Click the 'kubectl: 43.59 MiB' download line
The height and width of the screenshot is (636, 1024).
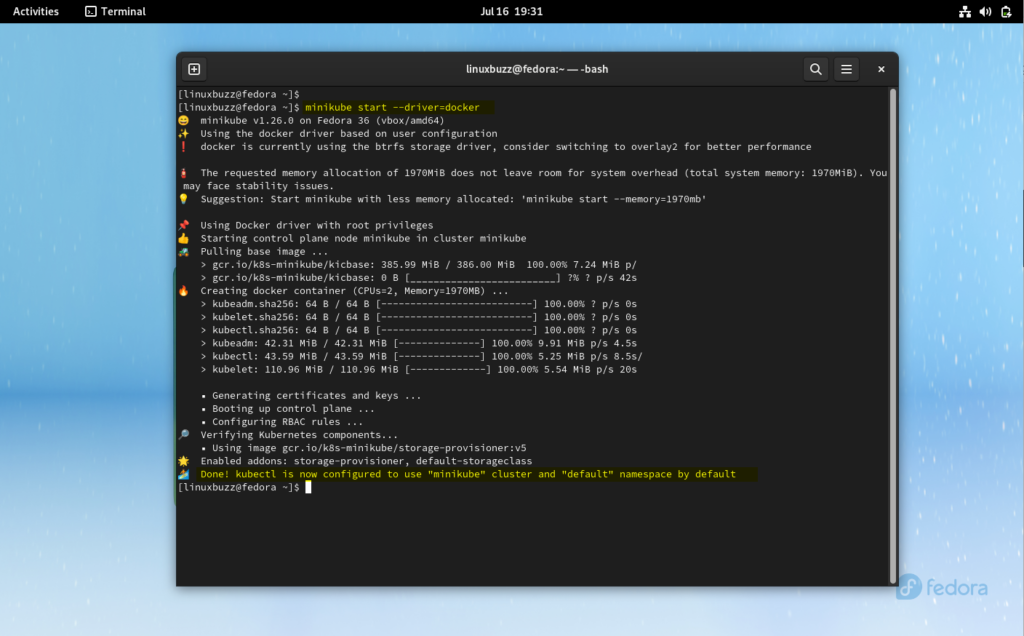point(421,357)
